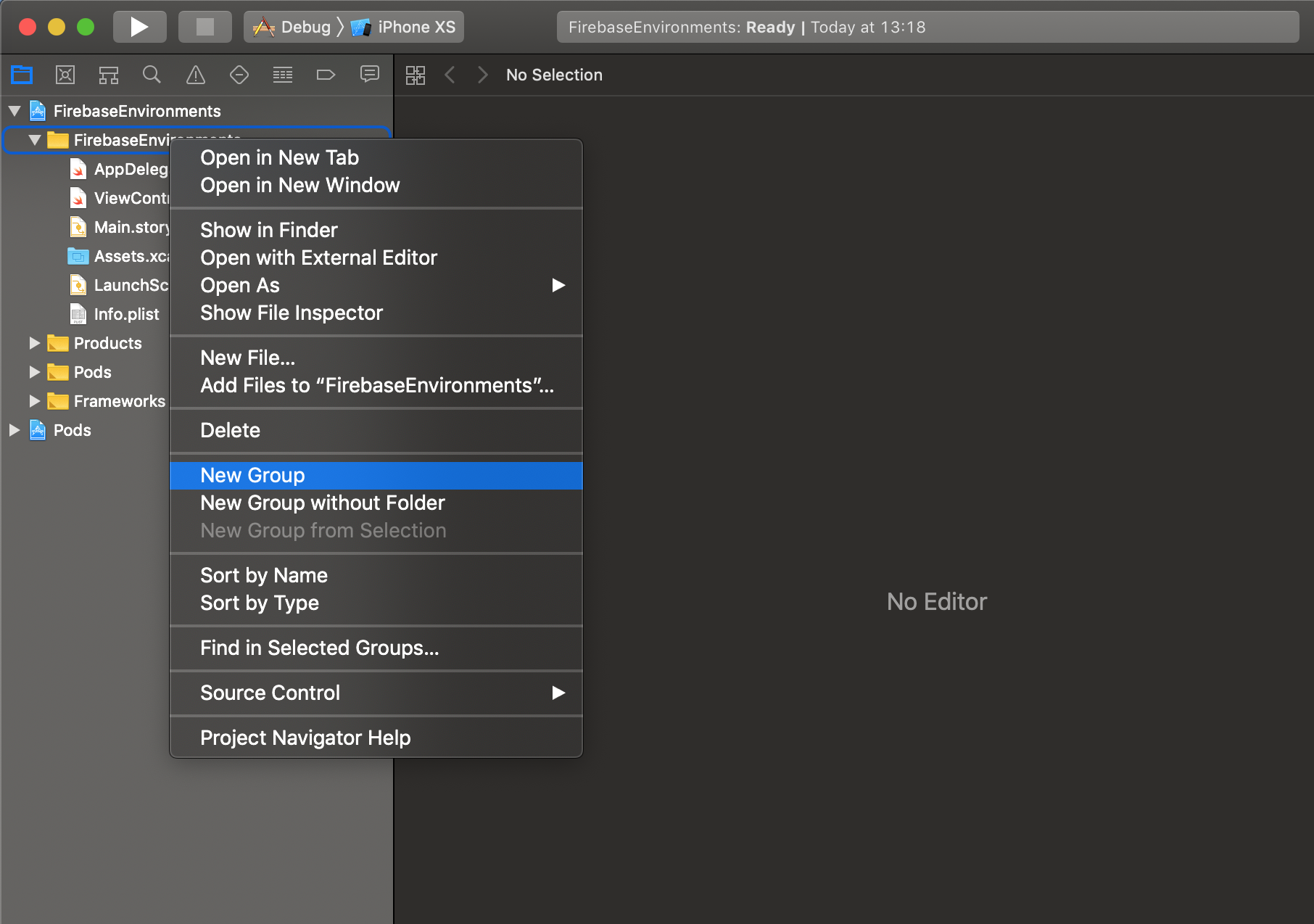Screen dimensions: 1314x924
Task: Collapse the FirebaseEnvironments project root triangle
Action: coord(15,111)
